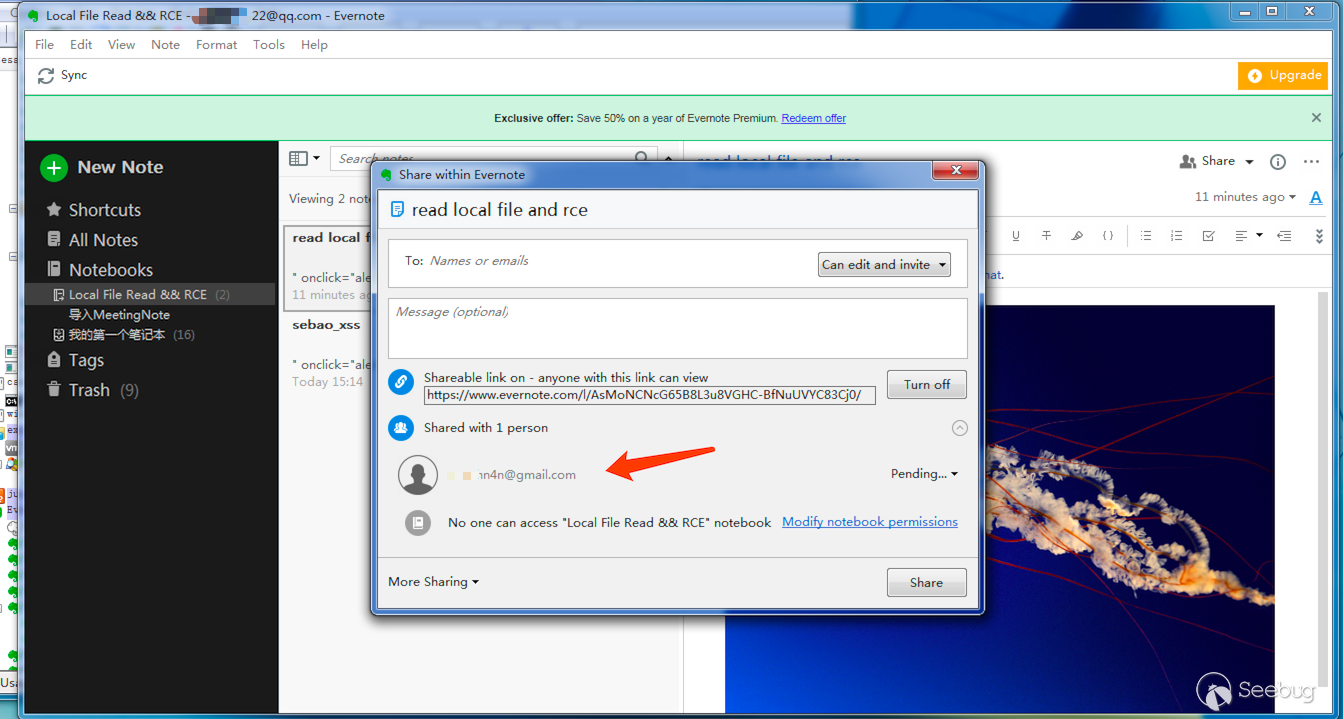This screenshot has height=719, width=1343.
Task: Click the search magnifier icon
Action: (642, 158)
